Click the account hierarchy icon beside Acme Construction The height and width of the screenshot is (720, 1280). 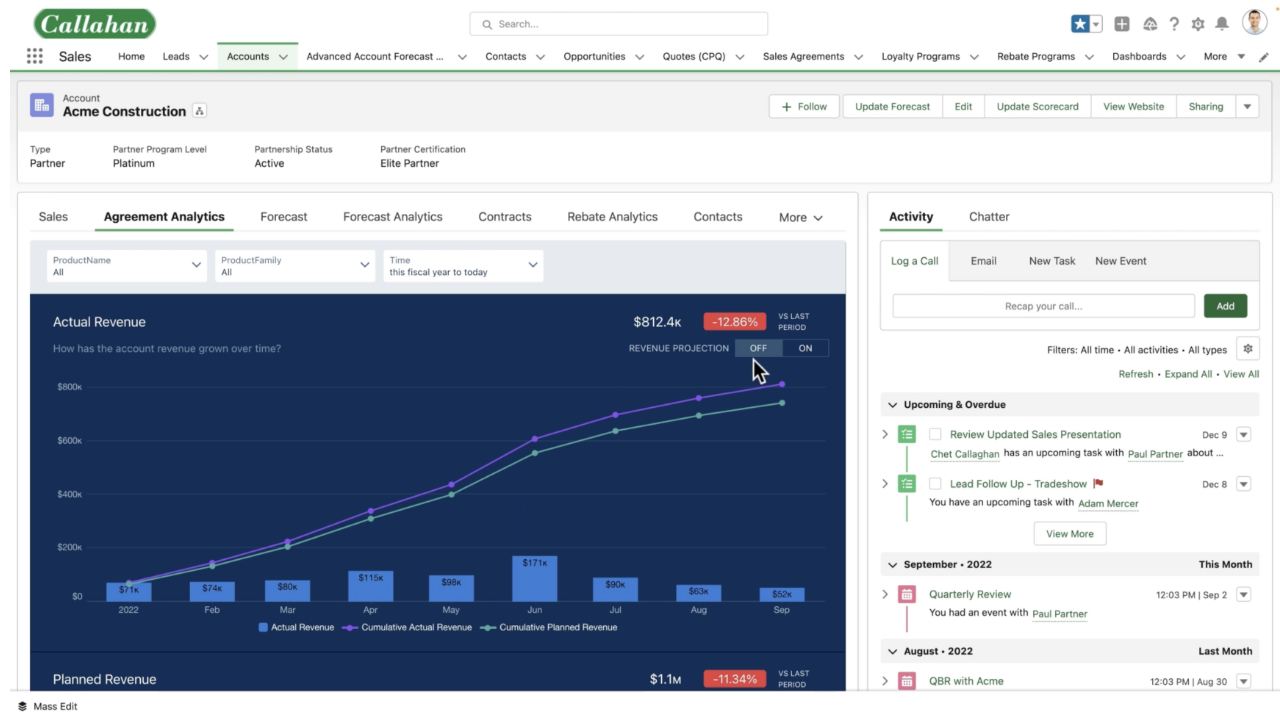[x=199, y=111]
